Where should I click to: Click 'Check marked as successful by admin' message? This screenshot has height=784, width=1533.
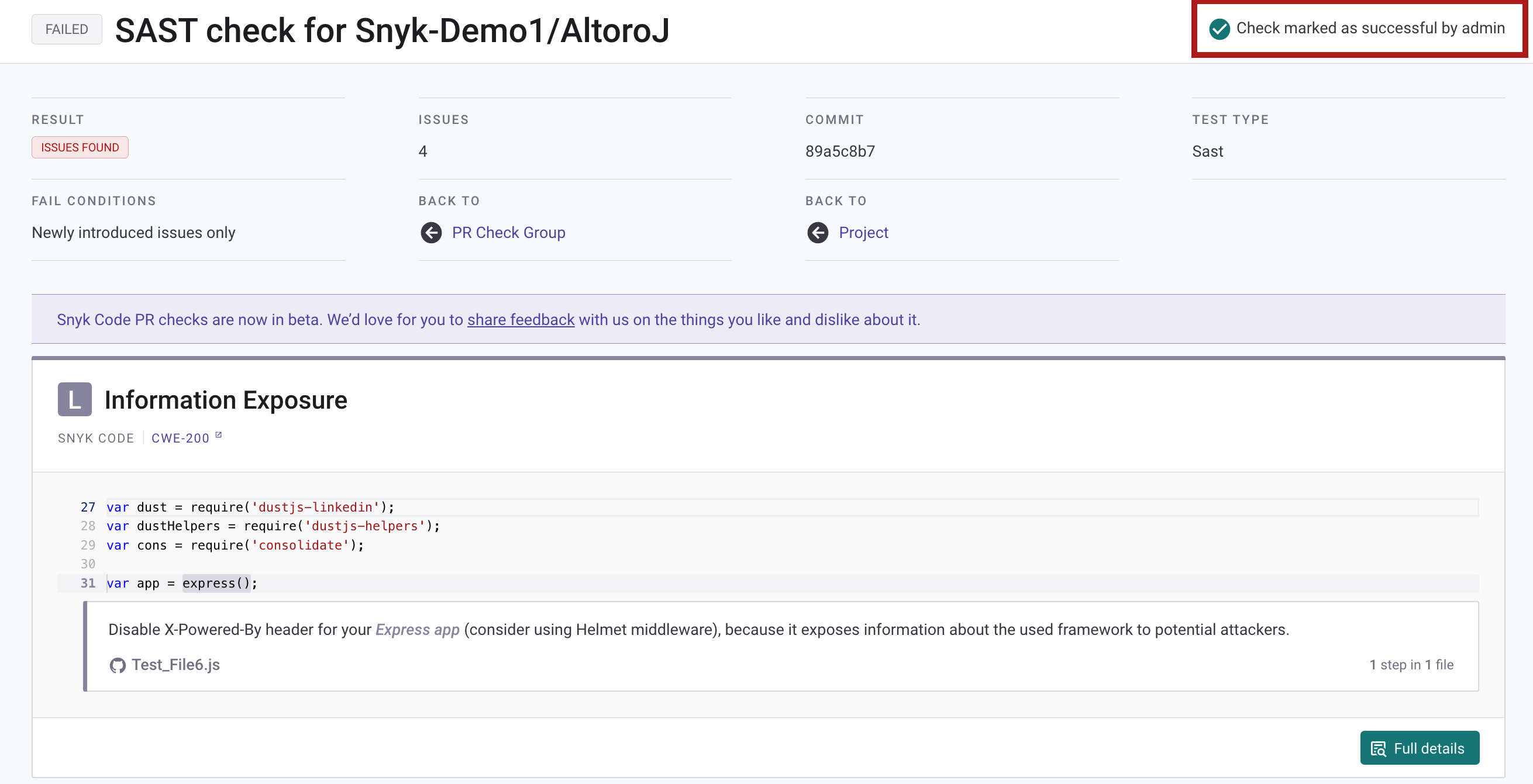pyautogui.click(x=1370, y=28)
